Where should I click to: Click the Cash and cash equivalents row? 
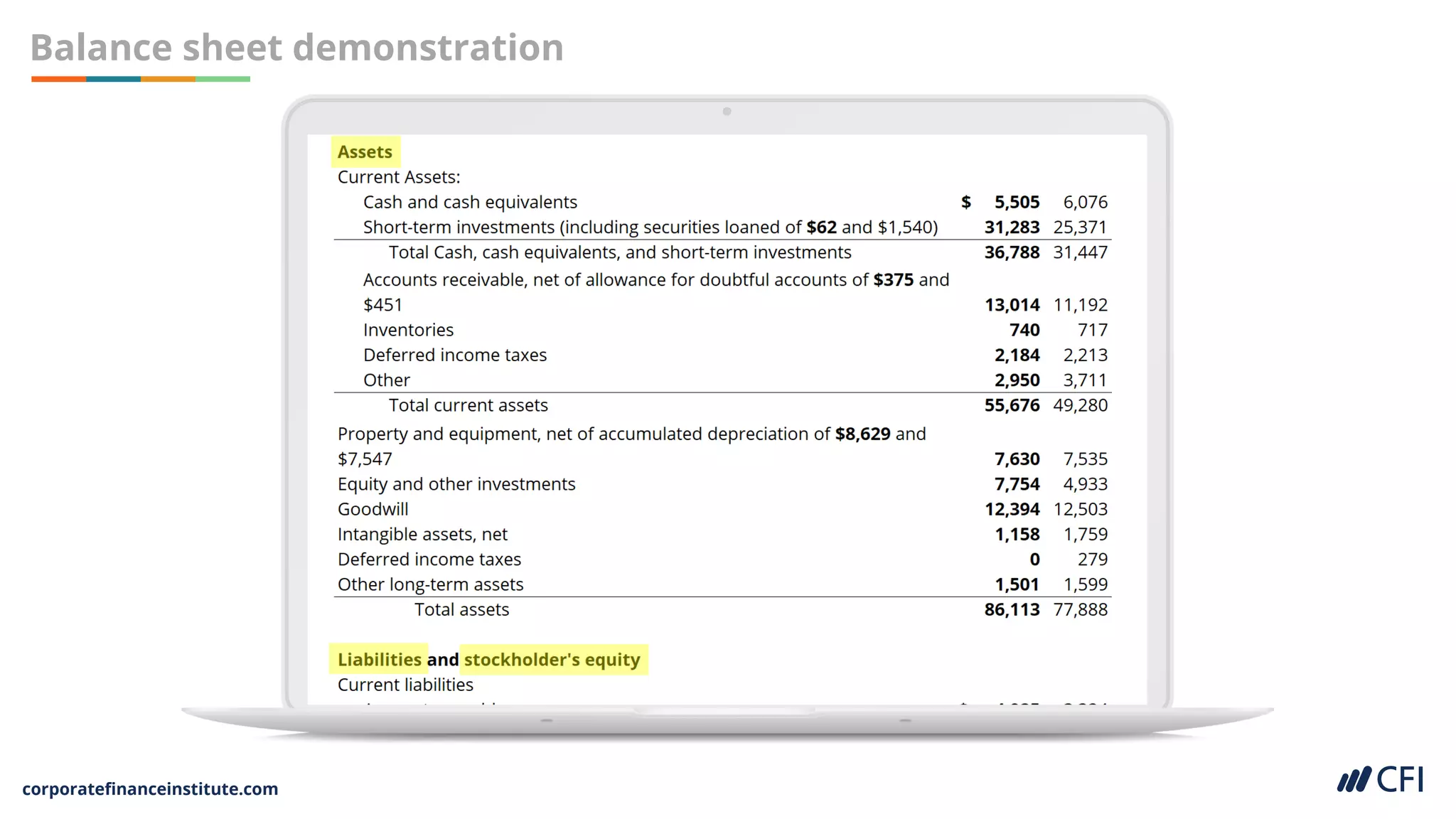[470, 203]
